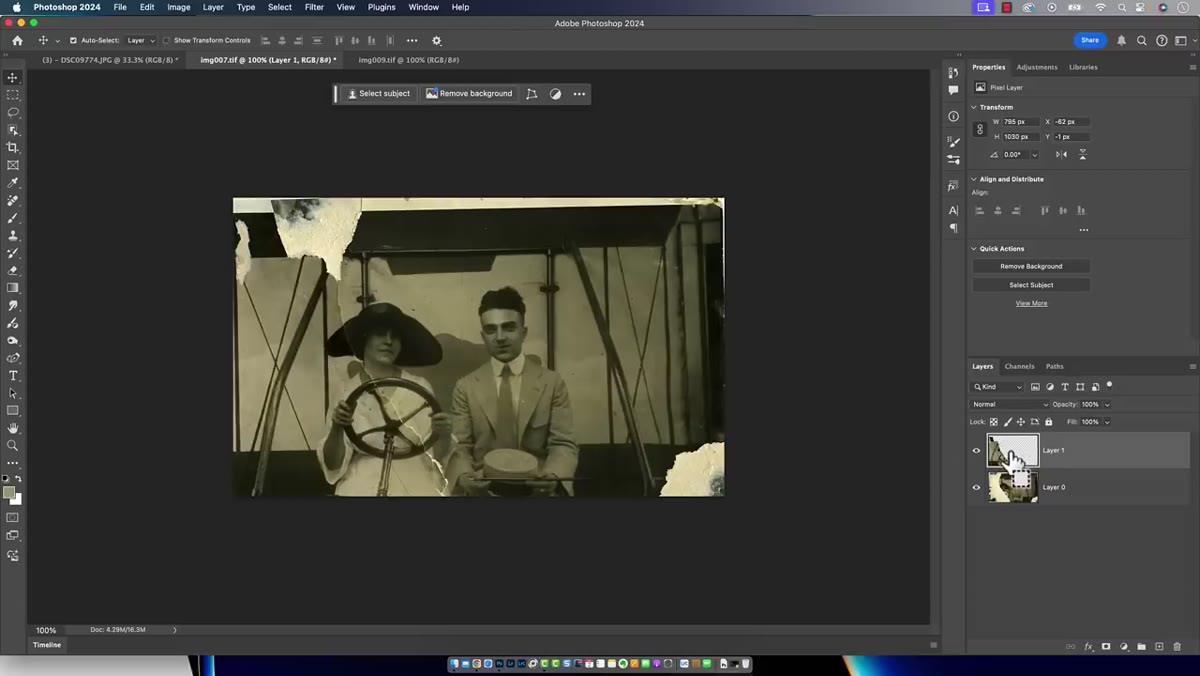Screen dimensions: 1200x676
Task: Choose the Horizontal Type tool
Action: [x=13, y=376]
